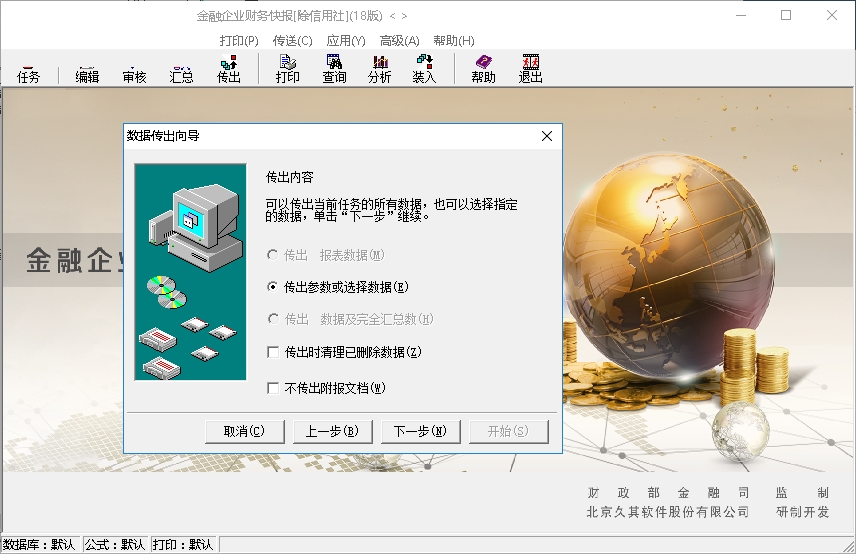
Task: Click the 数据库：默认 status bar field
Action: 40,545
